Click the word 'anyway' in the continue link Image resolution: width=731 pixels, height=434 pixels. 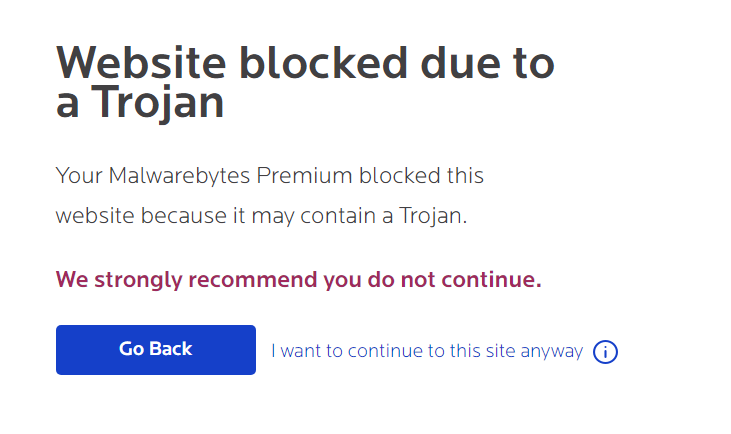tap(552, 351)
